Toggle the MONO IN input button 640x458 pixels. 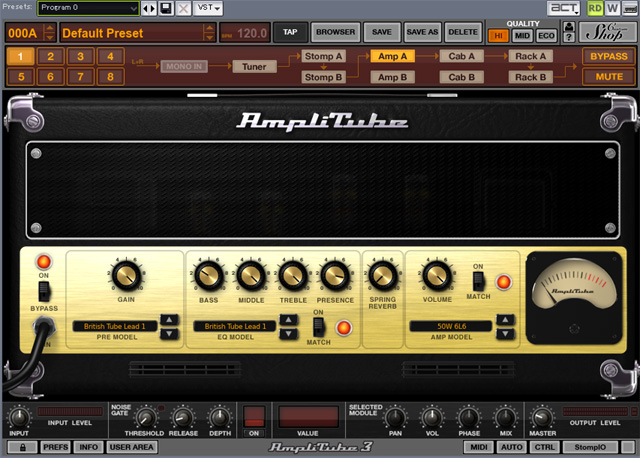[184, 67]
